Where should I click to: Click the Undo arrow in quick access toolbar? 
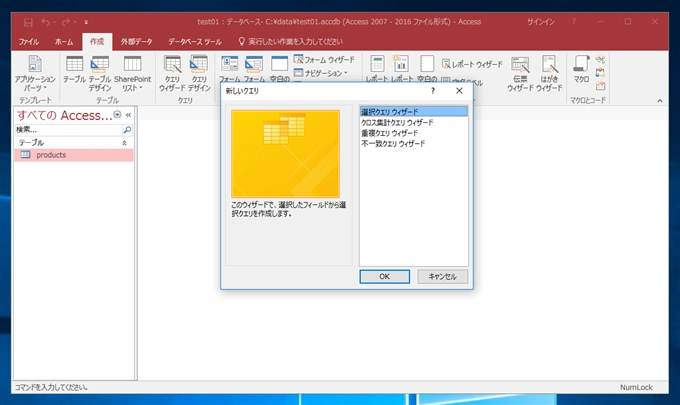click(x=46, y=22)
